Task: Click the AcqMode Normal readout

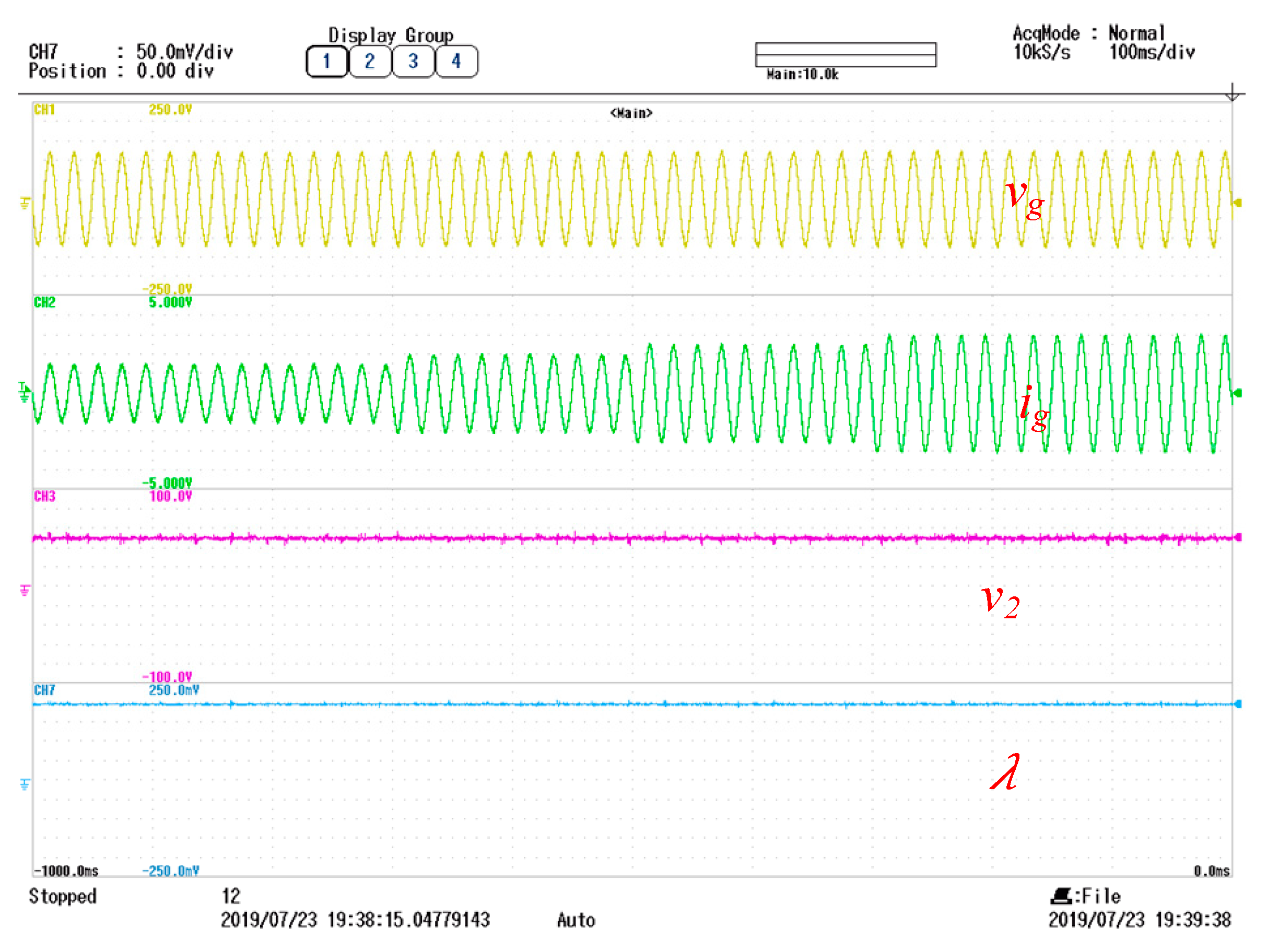Action: [1088, 33]
